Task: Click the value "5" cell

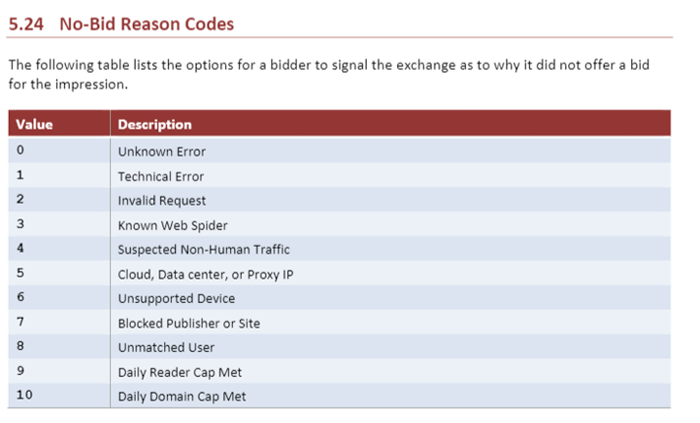Action: [x=21, y=274]
